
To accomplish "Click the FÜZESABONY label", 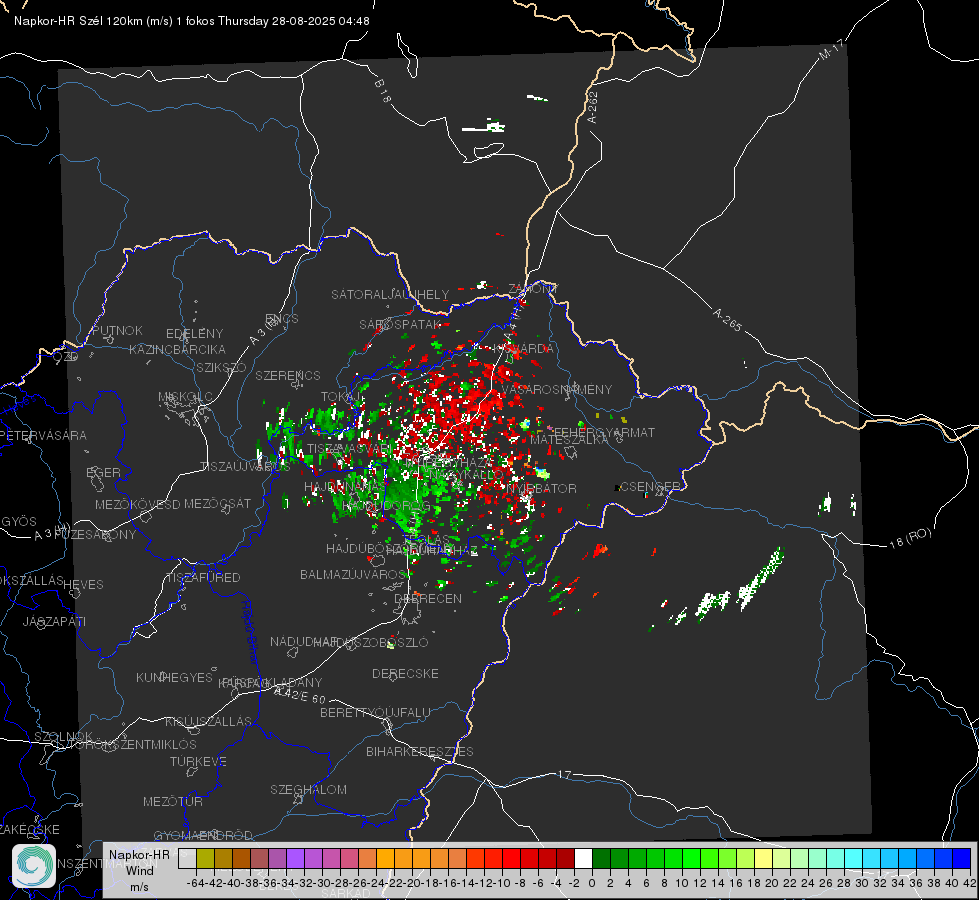I will tap(95, 535).
